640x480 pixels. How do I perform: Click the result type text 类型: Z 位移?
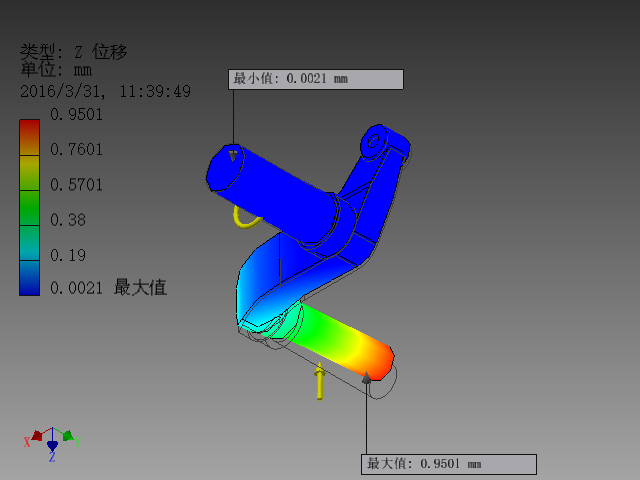click(x=74, y=51)
